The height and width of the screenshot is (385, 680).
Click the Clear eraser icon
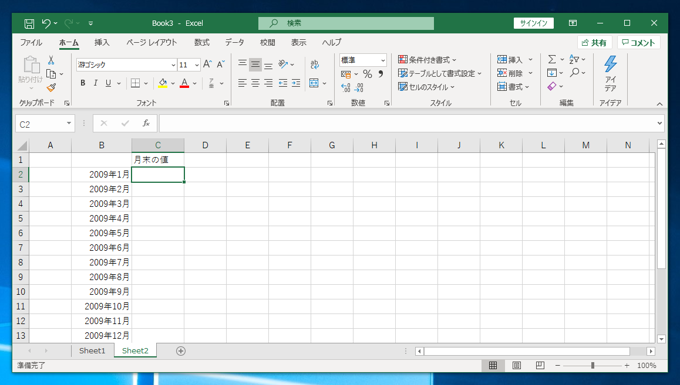click(552, 86)
